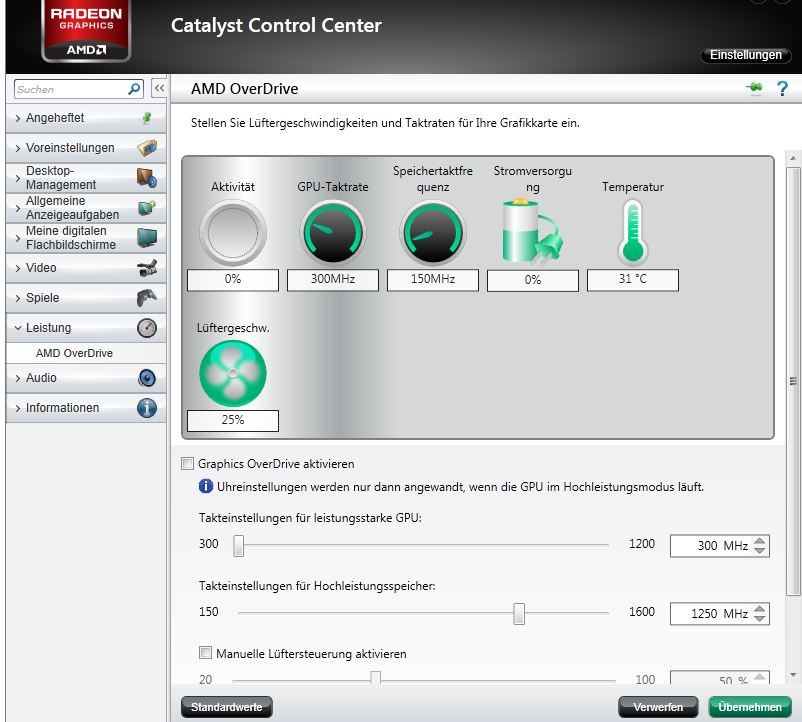Click the Desktop-Management icon
This screenshot has width=802, height=722.
(147, 177)
